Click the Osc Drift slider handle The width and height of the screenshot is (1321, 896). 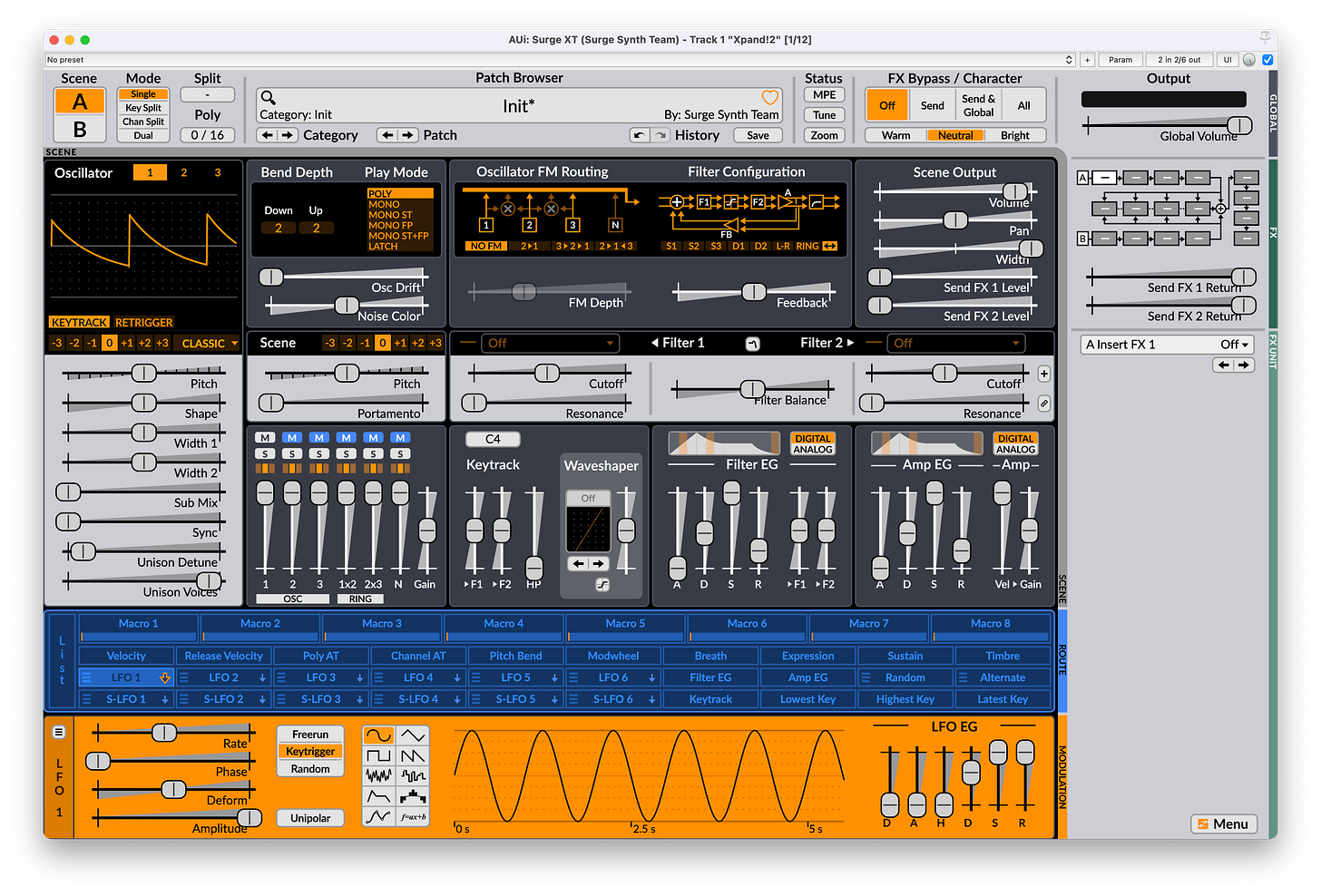pos(271,277)
